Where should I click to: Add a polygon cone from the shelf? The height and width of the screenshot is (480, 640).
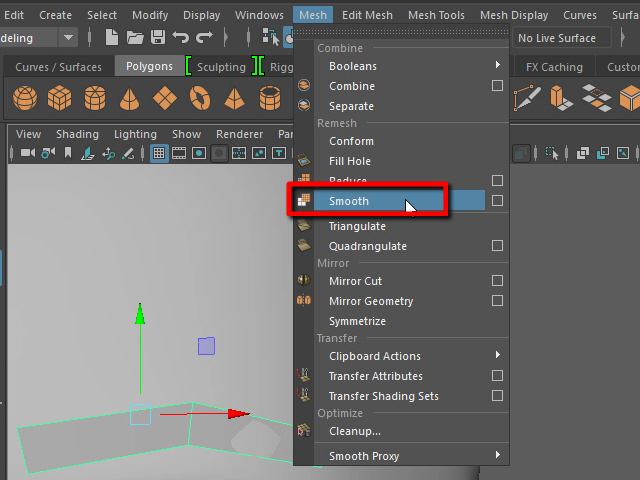click(x=129, y=99)
